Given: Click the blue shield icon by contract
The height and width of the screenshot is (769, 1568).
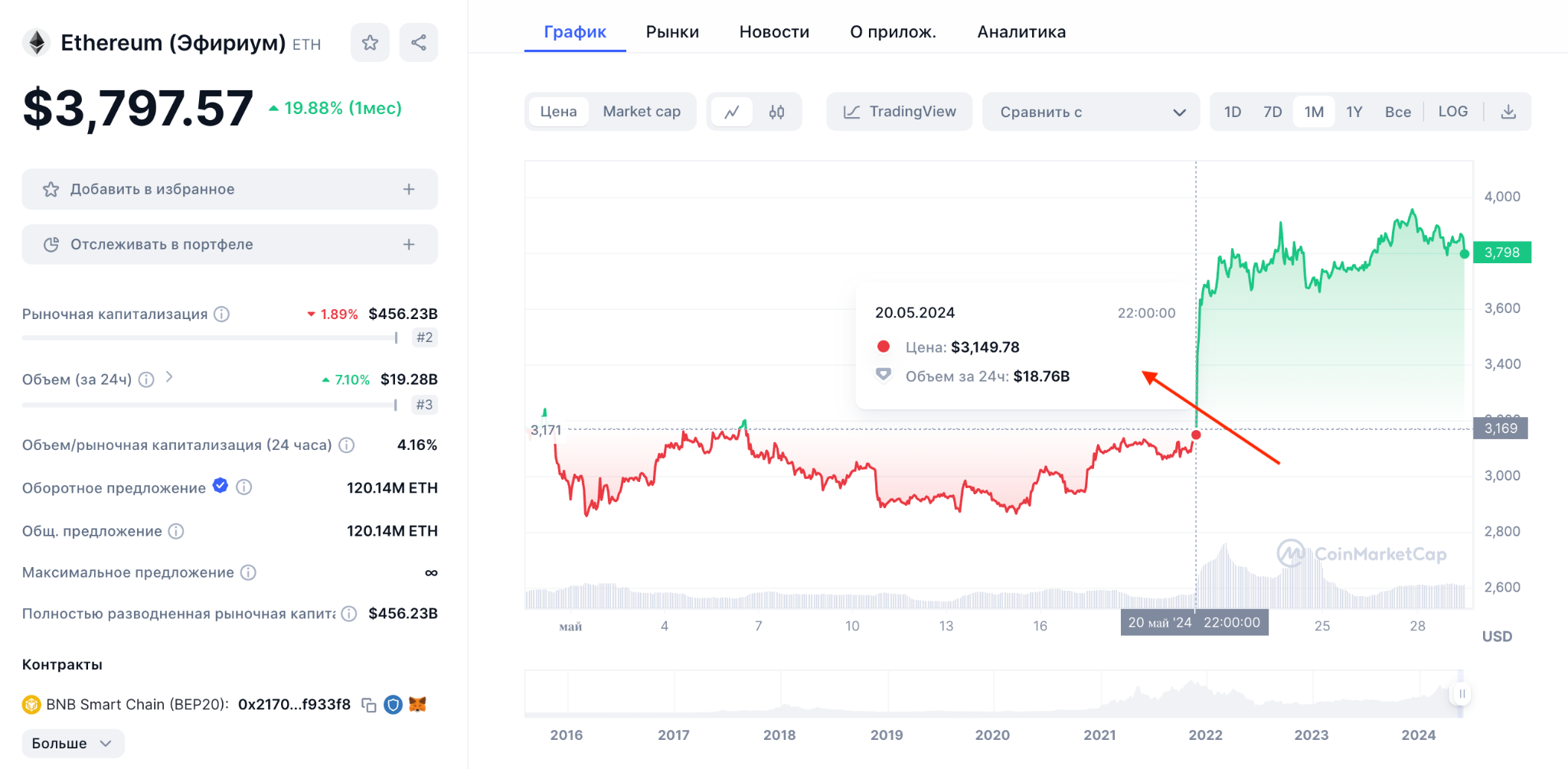Looking at the screenshot, I should tap(393, 705).
